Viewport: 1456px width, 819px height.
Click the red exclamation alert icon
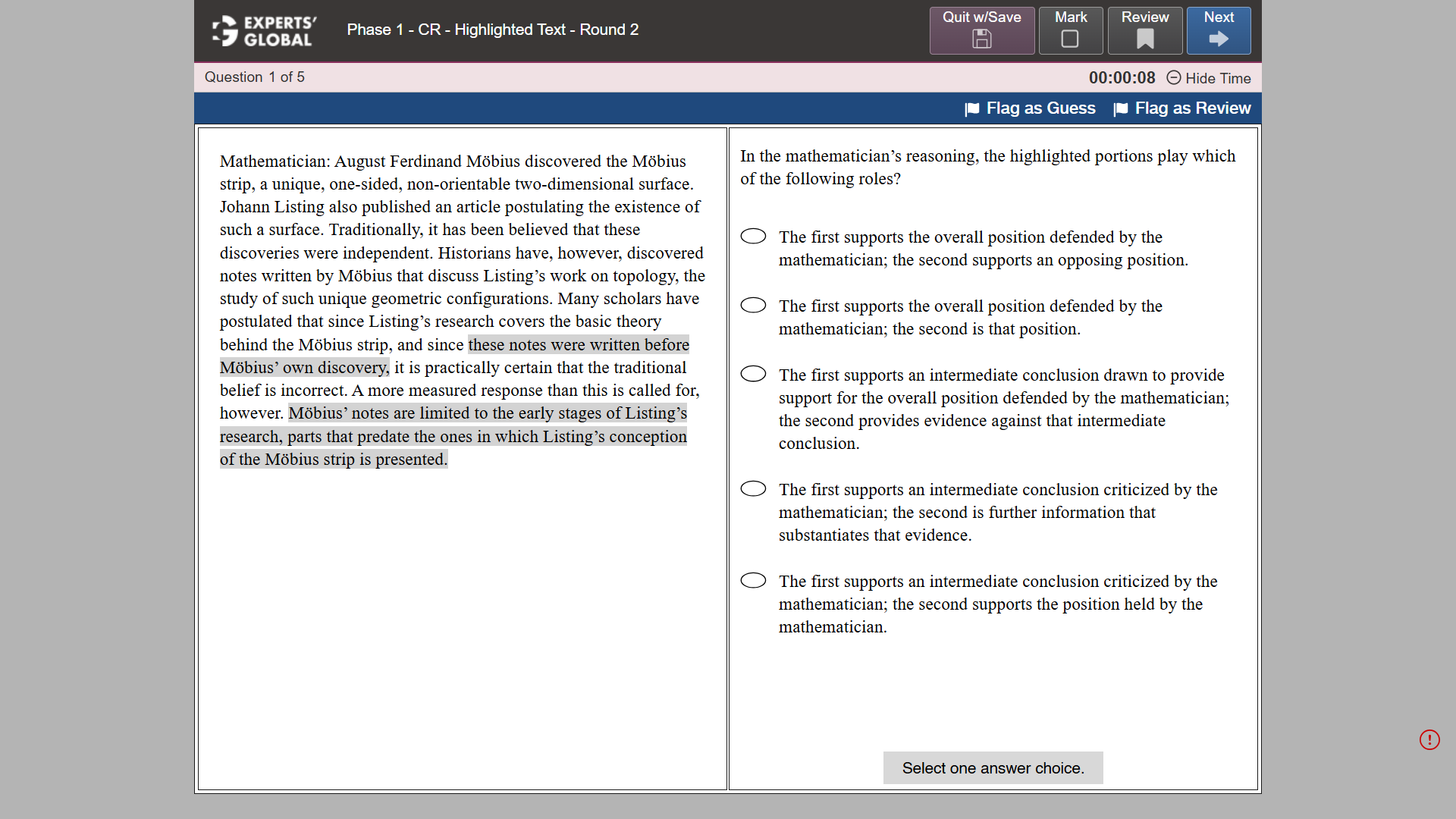tap(1429, 739)
